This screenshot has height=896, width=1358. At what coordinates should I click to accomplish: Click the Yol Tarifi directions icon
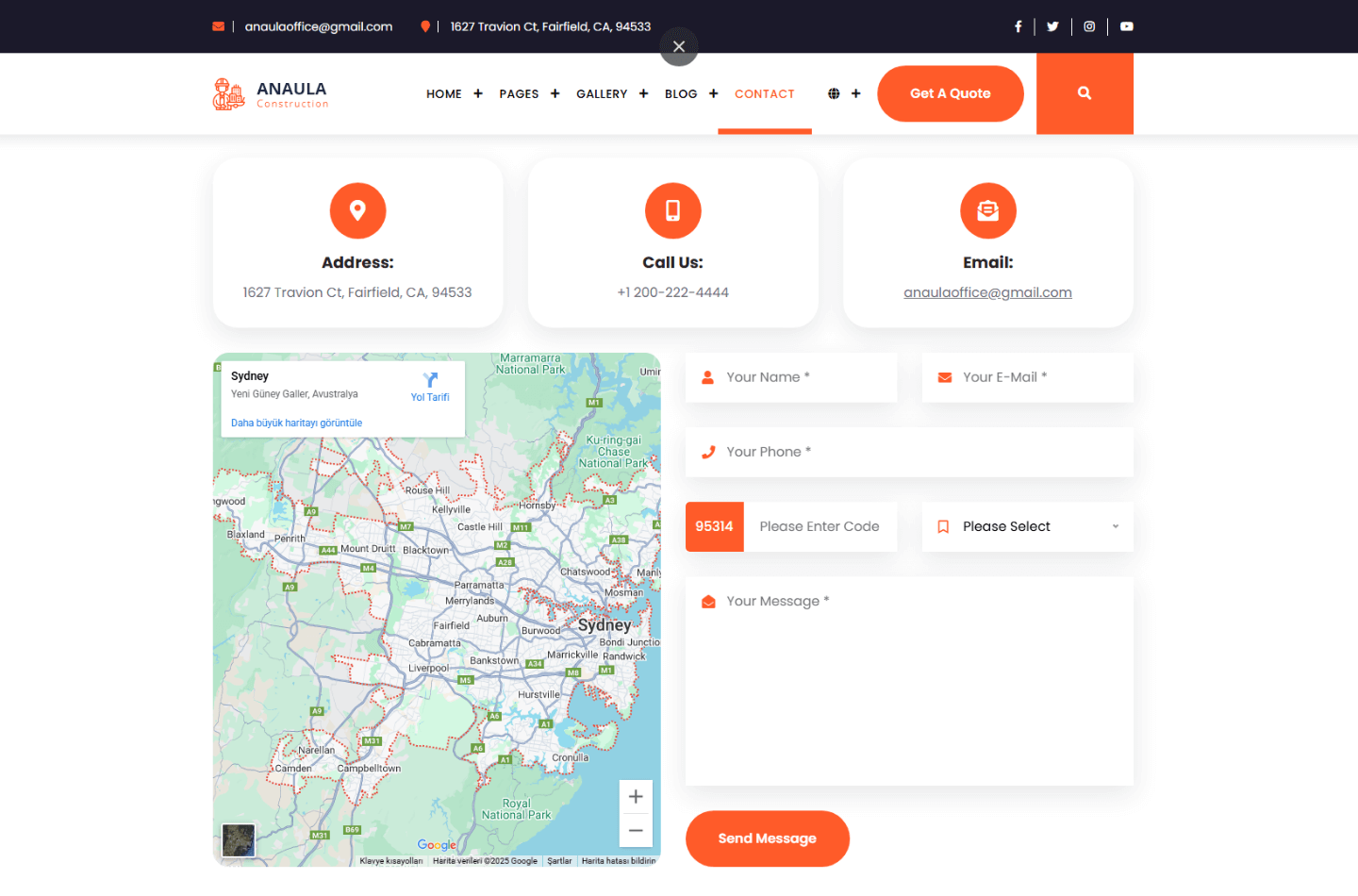430,380
